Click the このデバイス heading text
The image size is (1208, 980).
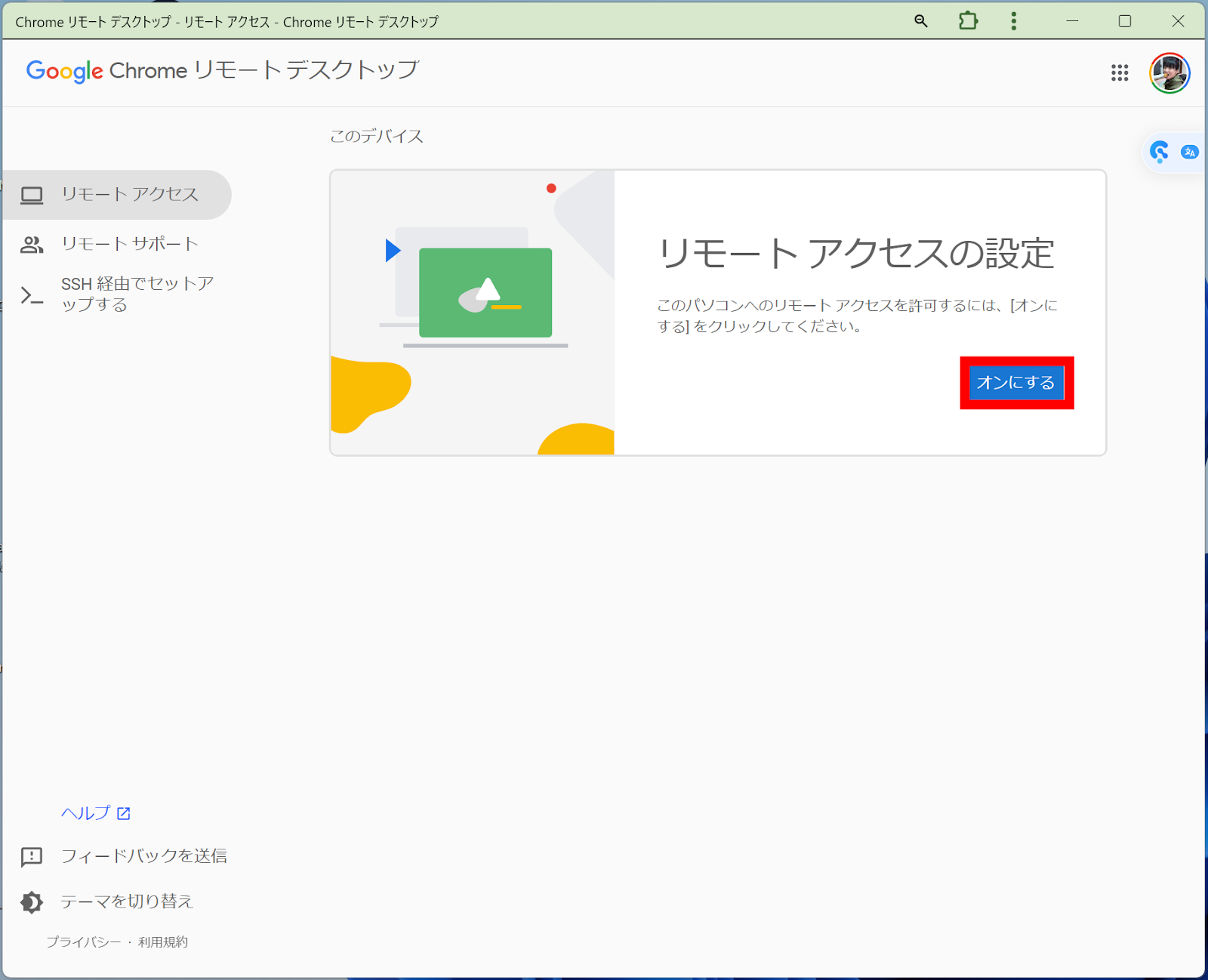click(x=376, y=137)
